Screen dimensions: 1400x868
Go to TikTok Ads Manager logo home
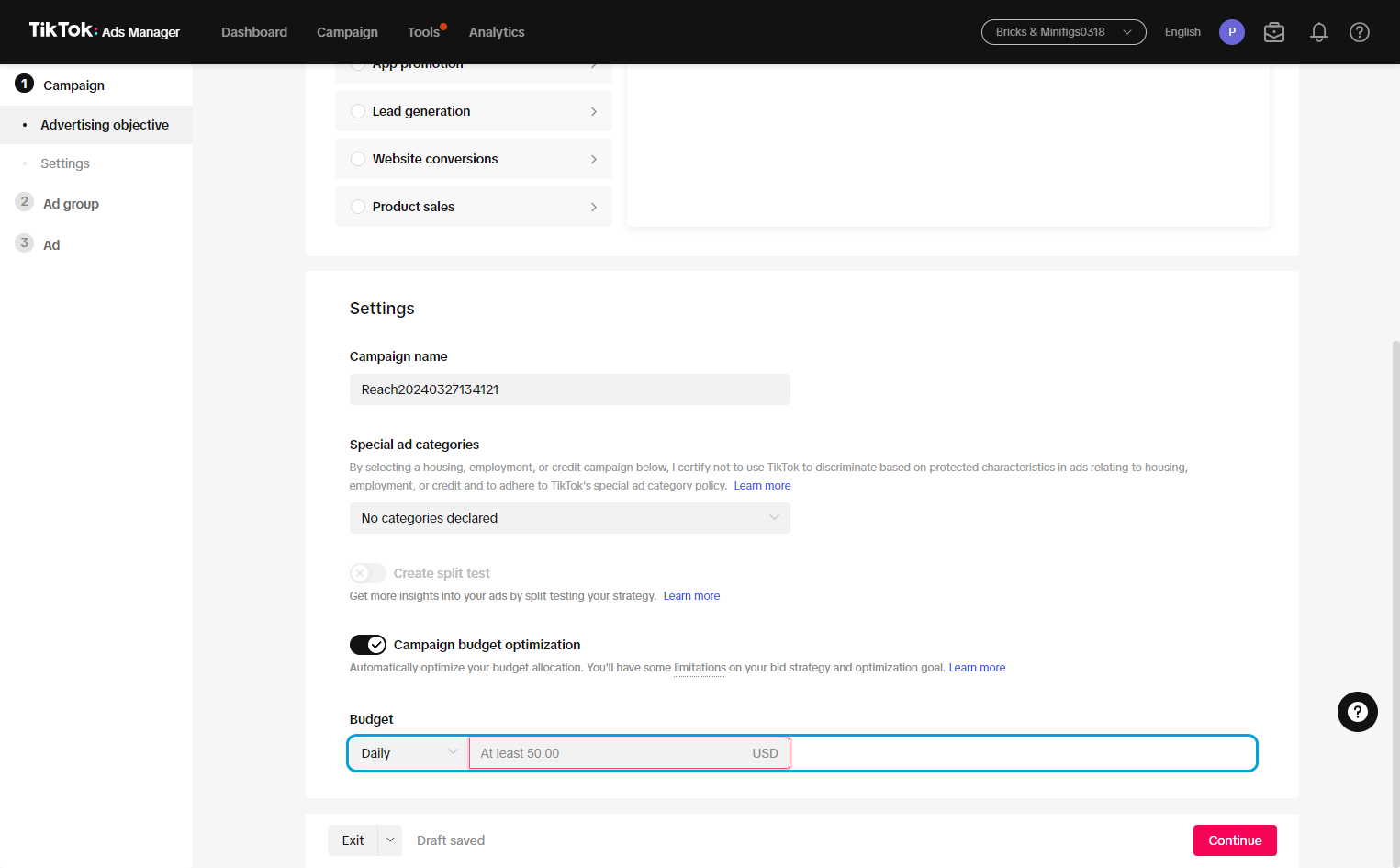coord(105,31)
